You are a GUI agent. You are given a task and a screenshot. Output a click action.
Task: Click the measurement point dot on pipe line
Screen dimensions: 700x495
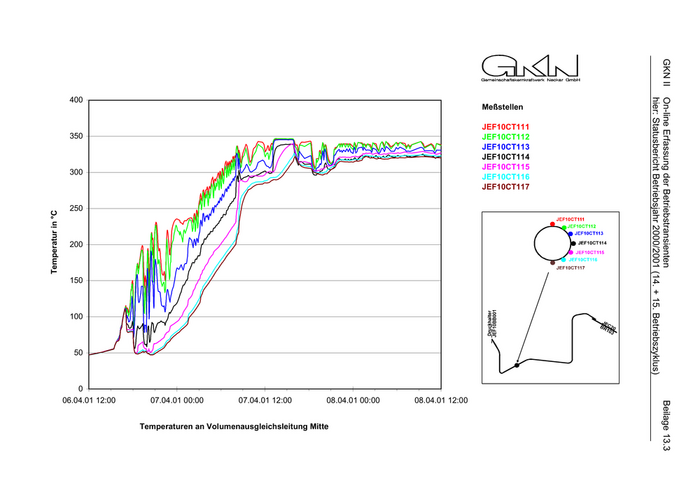pyautogui.click(x=516, y=365)
